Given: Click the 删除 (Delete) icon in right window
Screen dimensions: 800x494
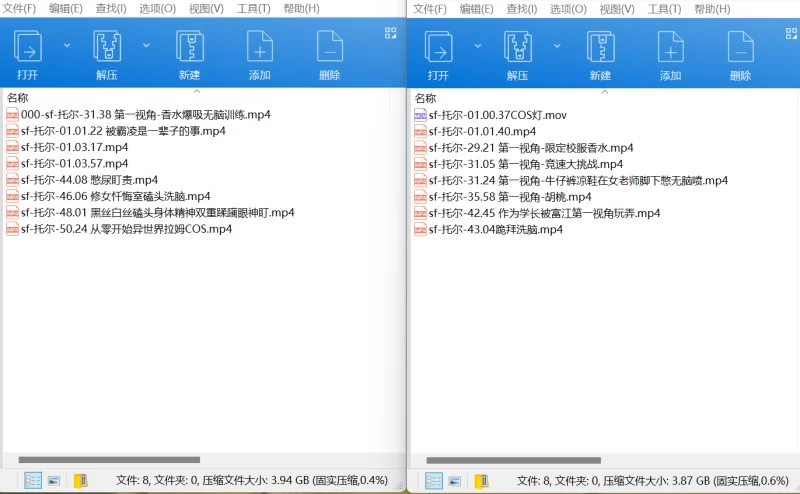Looking at the screenshot, I should 740,46.
